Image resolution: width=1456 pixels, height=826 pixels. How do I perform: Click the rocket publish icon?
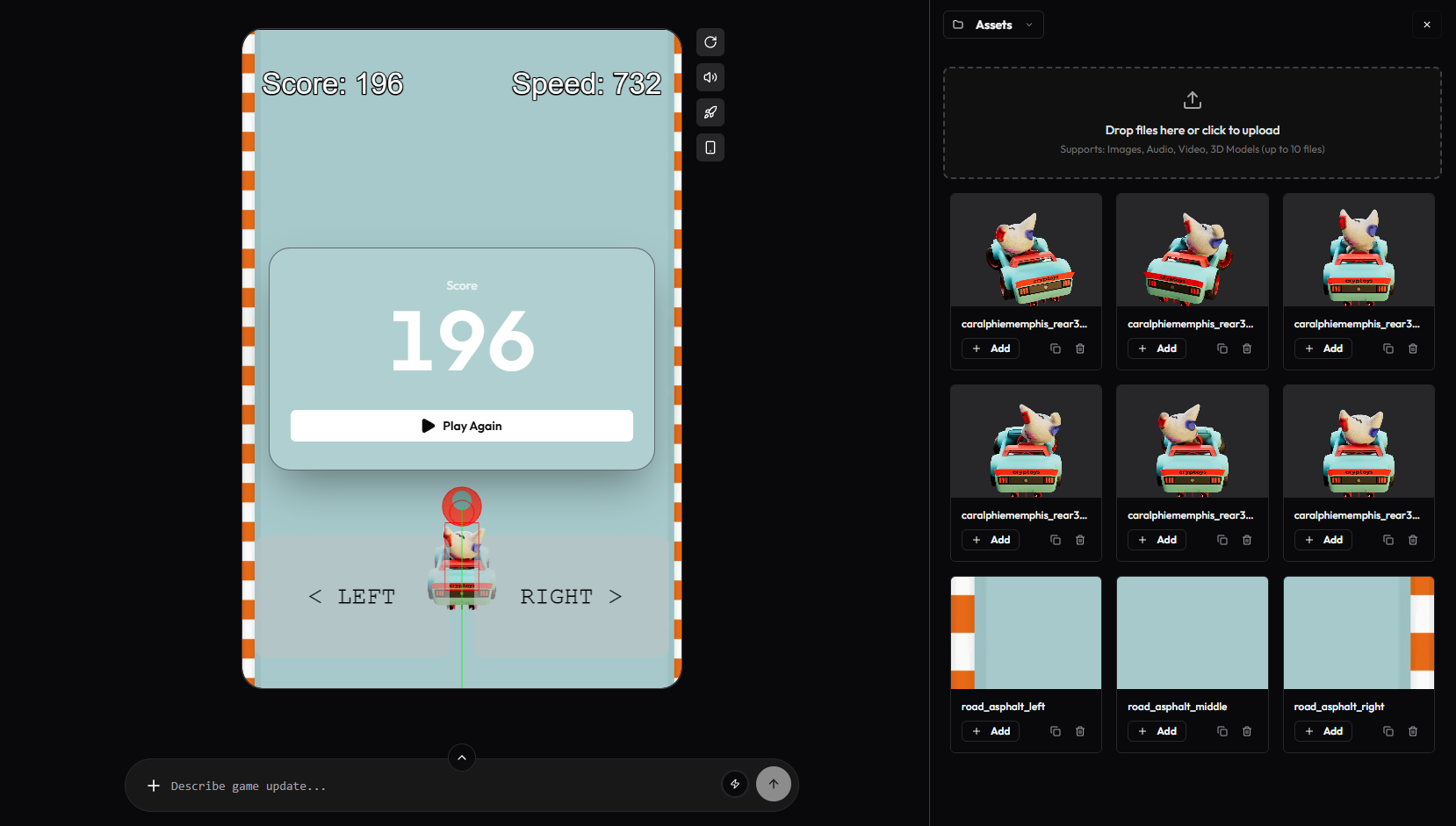coord(710,112)
